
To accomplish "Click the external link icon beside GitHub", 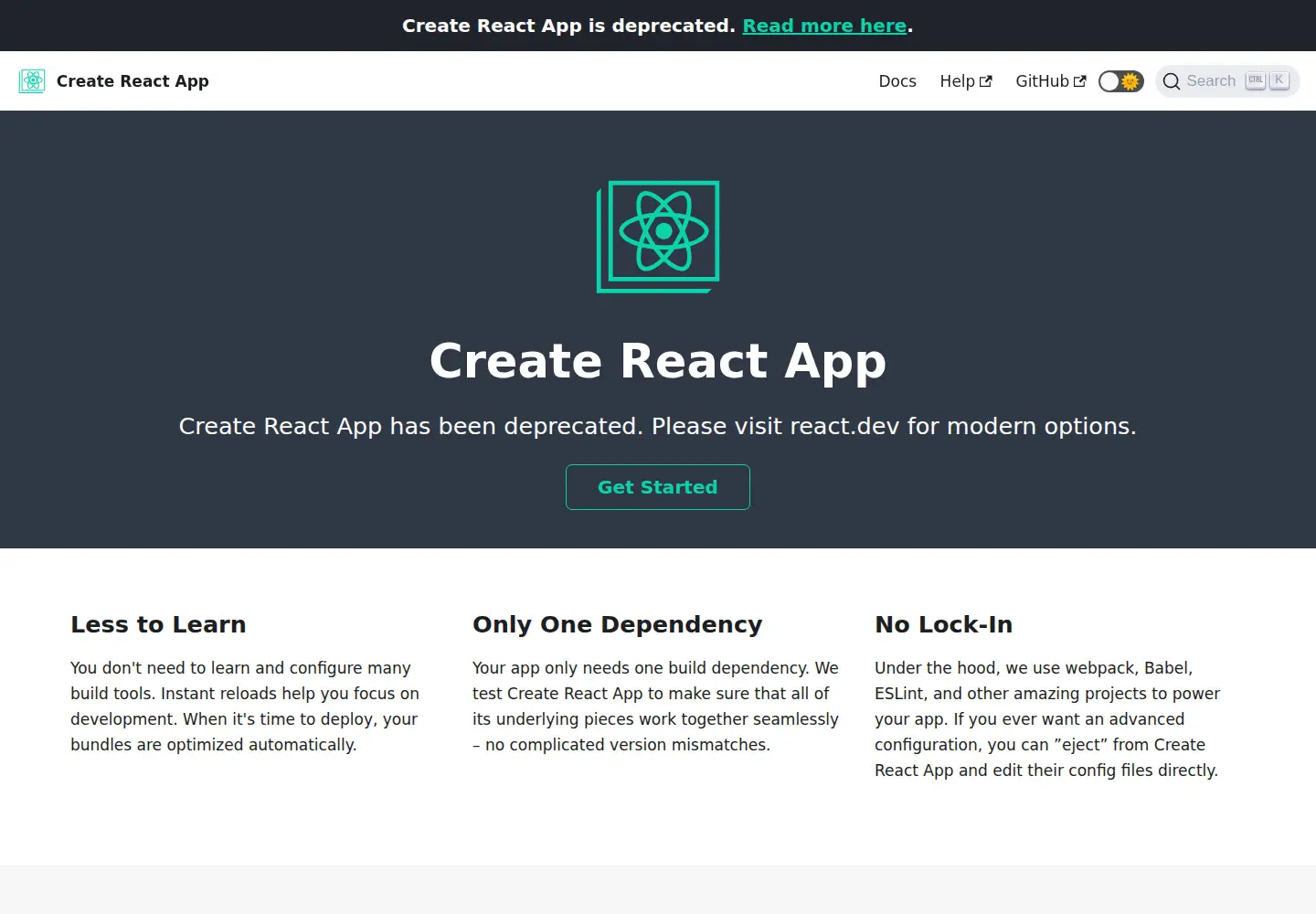I will click(1080, 81).
